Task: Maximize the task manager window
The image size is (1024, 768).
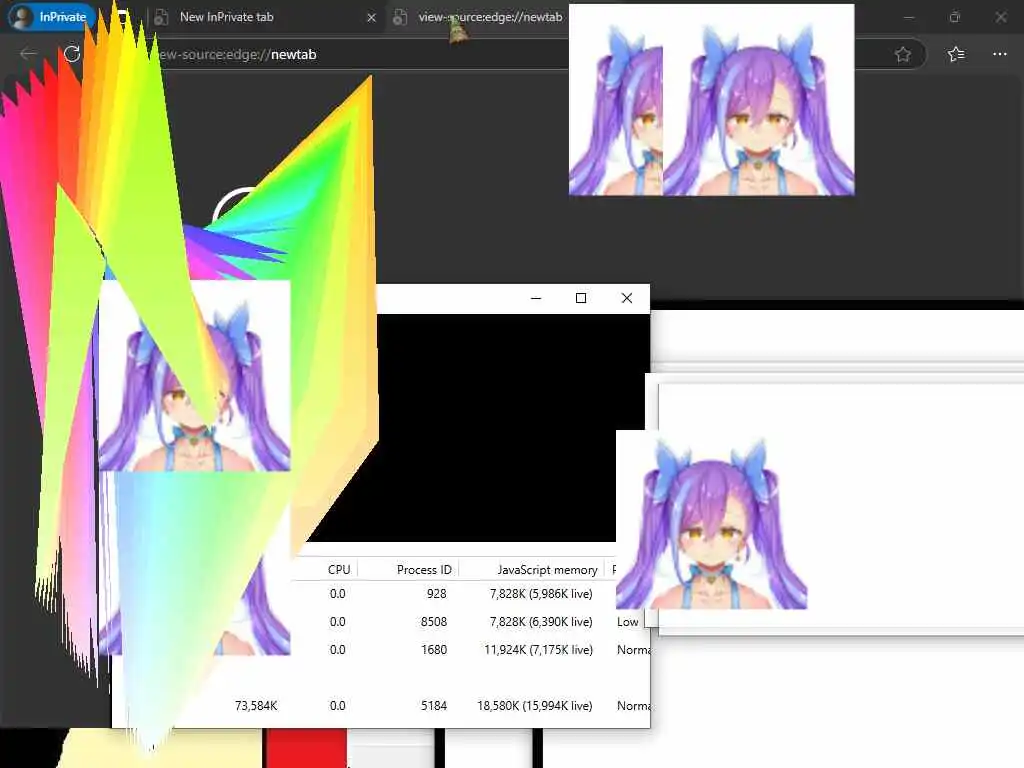Action: (x=581, y=298)
